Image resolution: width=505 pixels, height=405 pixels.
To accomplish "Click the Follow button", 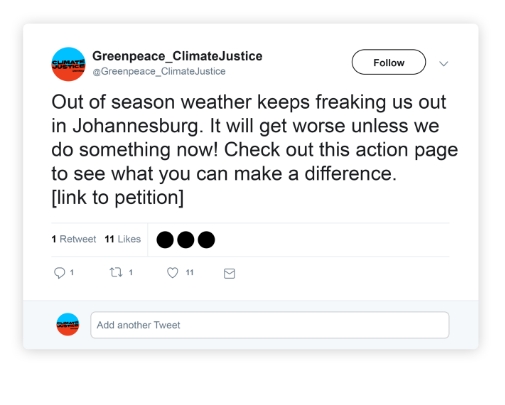I will 389,62.
